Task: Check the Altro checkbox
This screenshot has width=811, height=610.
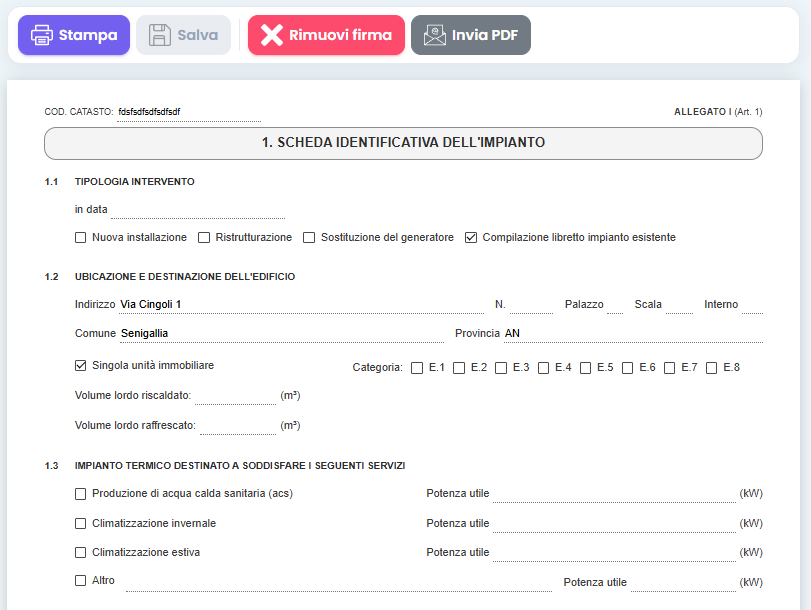Action: click(x=80, y=581)
